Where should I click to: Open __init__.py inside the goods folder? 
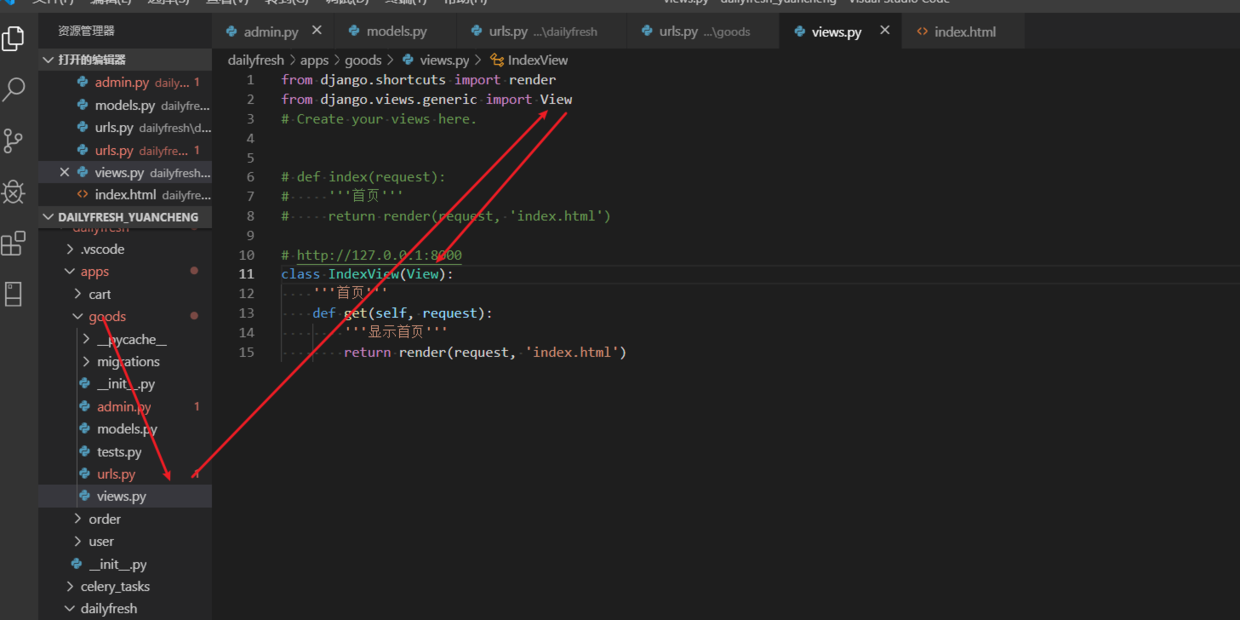[125, 384]
